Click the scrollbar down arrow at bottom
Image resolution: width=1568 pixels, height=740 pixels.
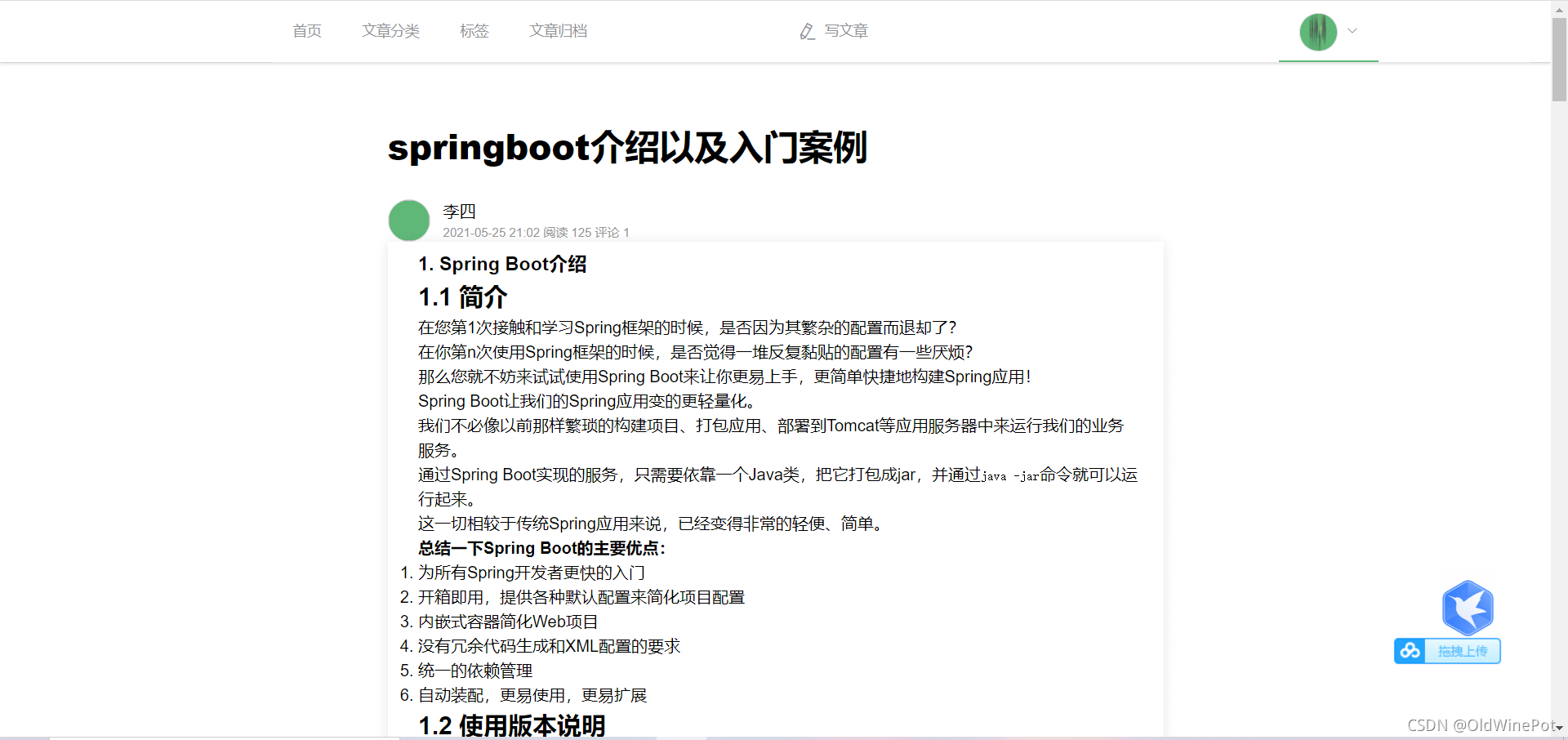coord(1559,728)
